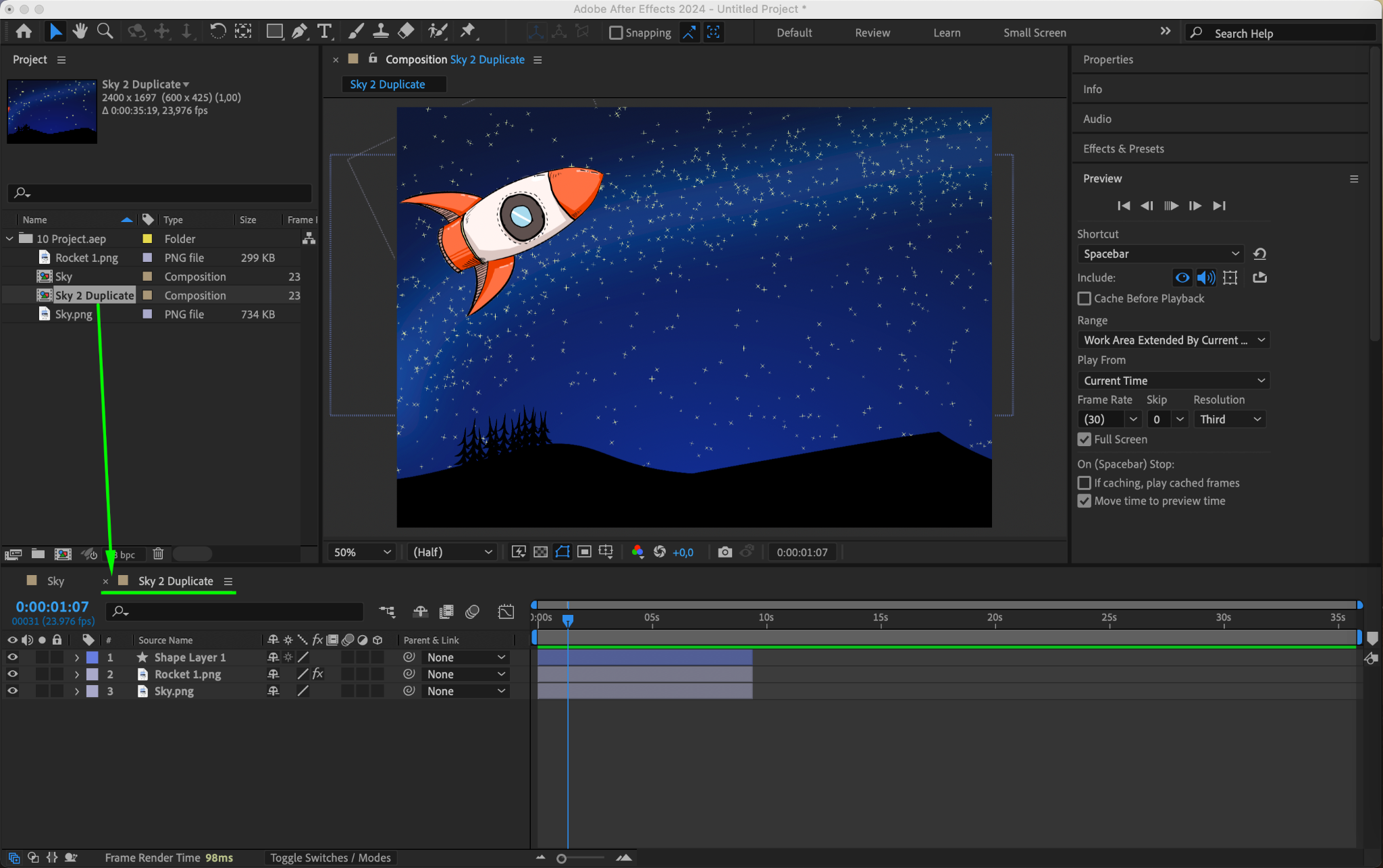
Task: Click the transparency grid icon in the viewer
Action: [x=540, y=552]
